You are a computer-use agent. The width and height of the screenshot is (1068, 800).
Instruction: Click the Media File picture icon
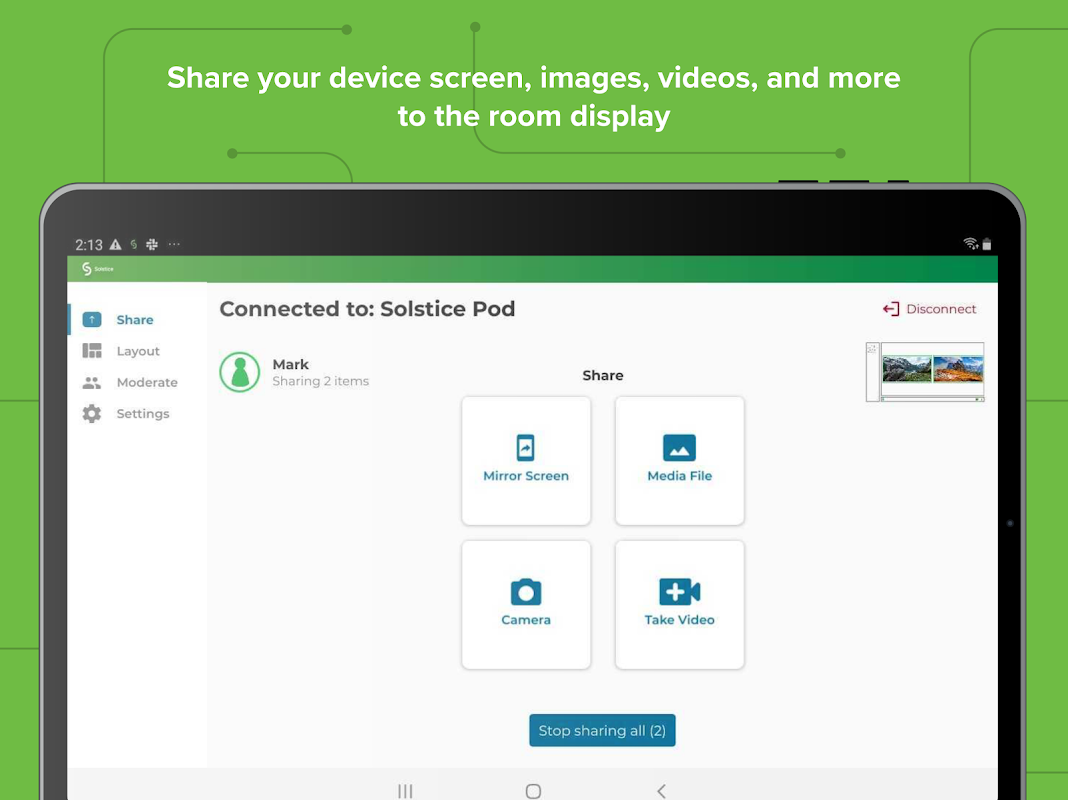tap(680, 448)
